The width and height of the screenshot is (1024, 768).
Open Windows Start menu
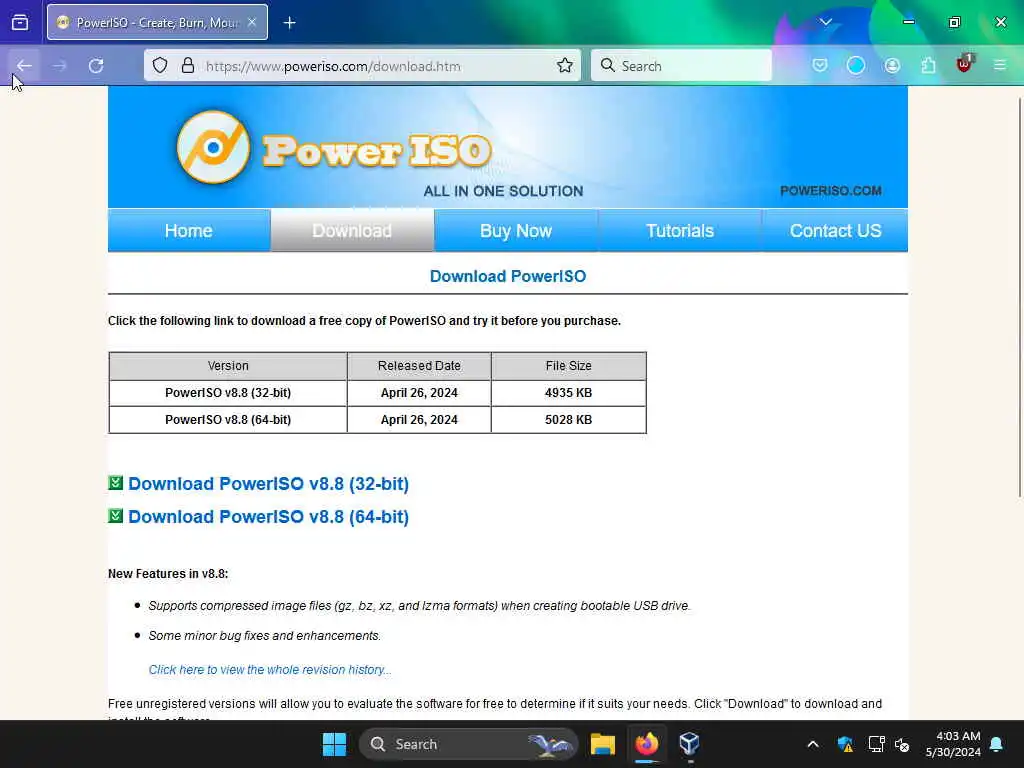point(334,744)
